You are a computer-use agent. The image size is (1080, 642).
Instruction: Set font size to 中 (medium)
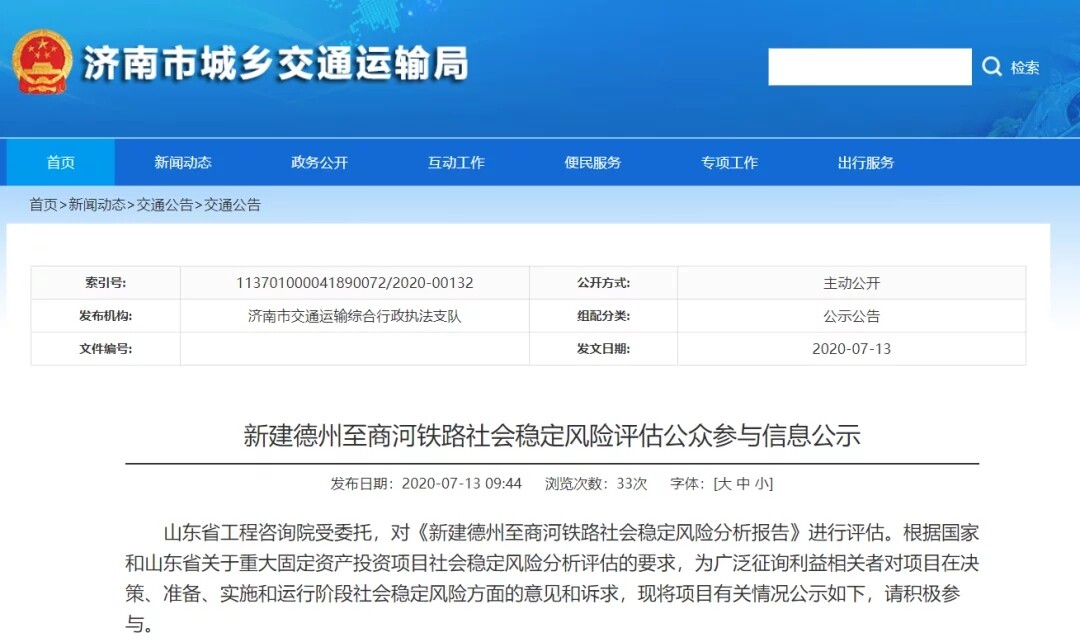743,483
